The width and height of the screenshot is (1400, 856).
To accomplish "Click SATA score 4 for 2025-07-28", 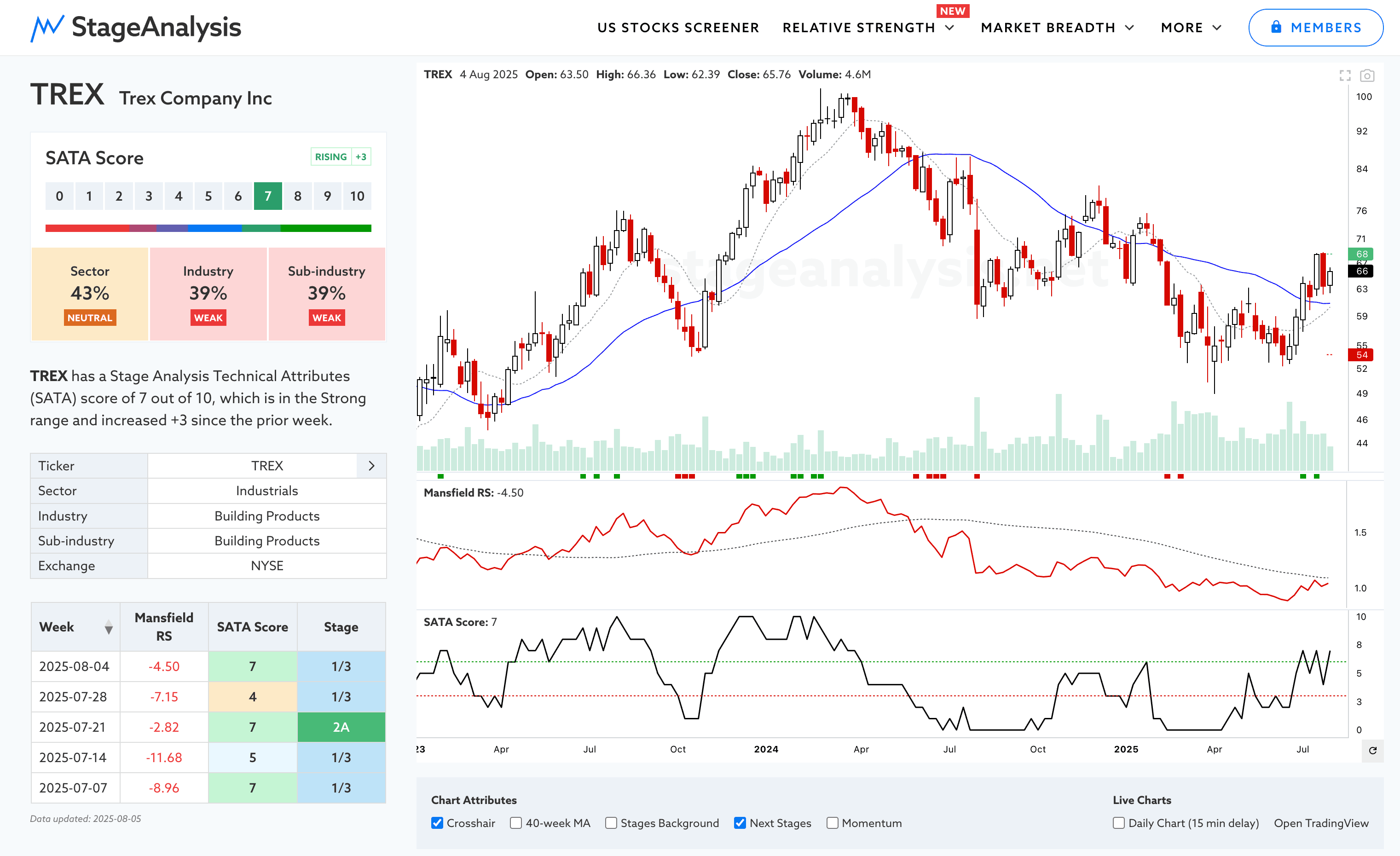I will click(252, 697).
